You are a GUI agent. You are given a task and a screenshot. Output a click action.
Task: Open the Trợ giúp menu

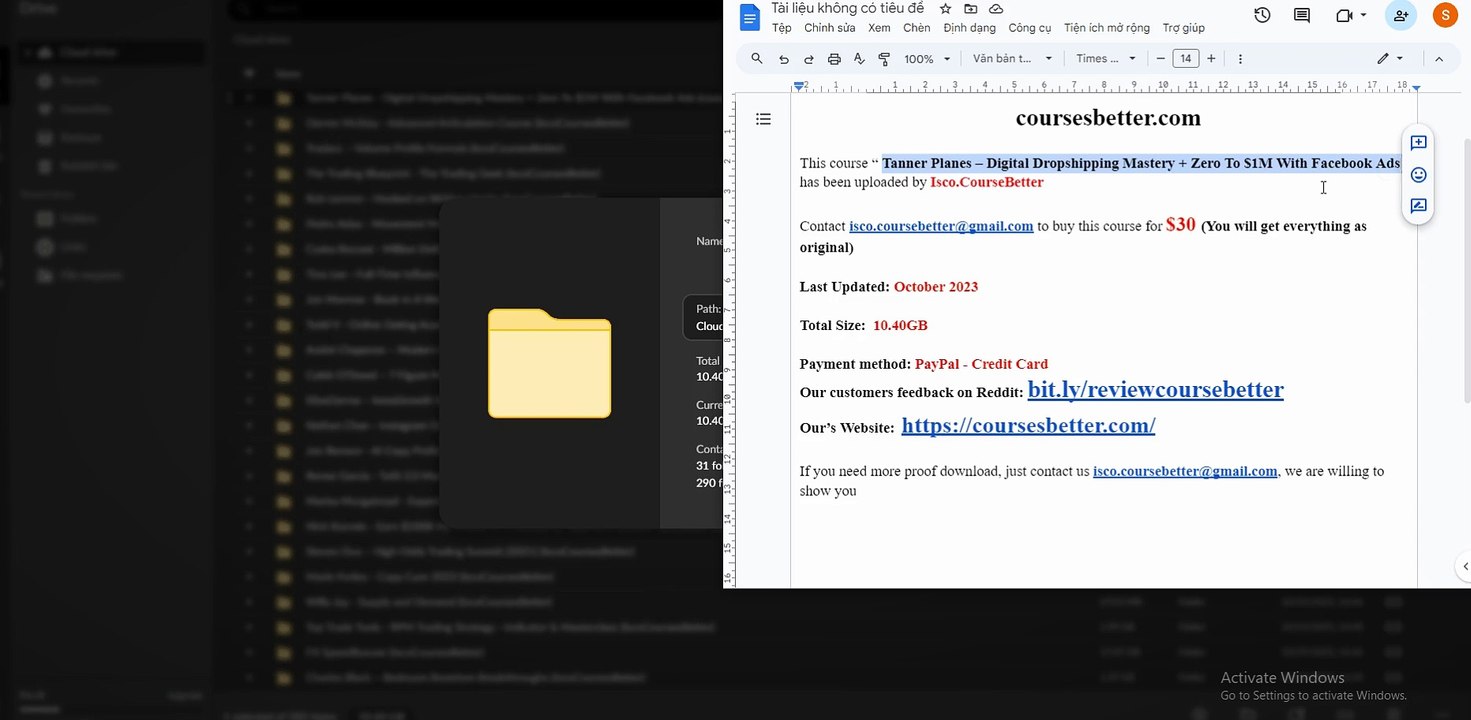pos(1184,28)
